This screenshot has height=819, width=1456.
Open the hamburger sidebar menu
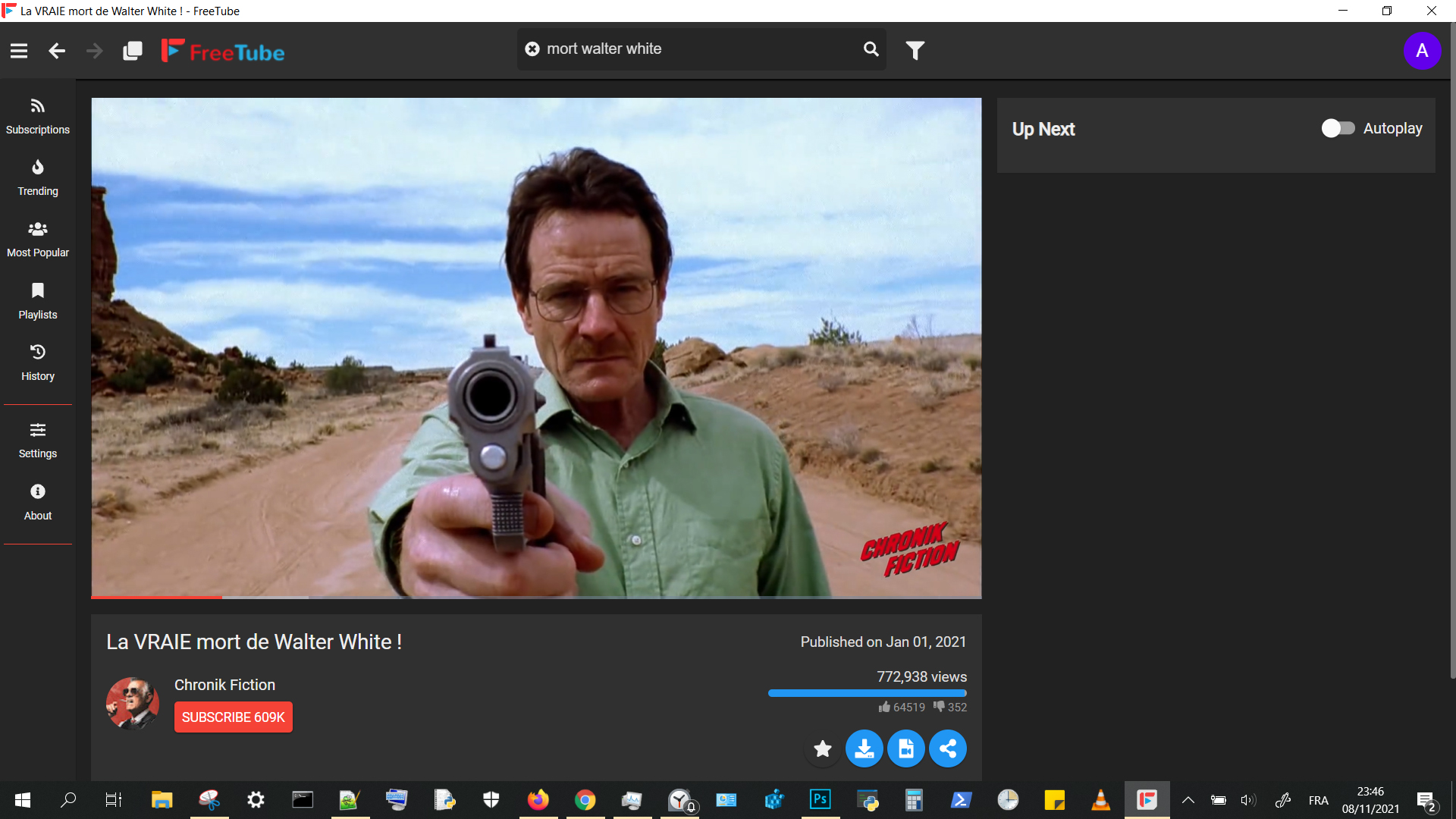[x=19, y=51]
